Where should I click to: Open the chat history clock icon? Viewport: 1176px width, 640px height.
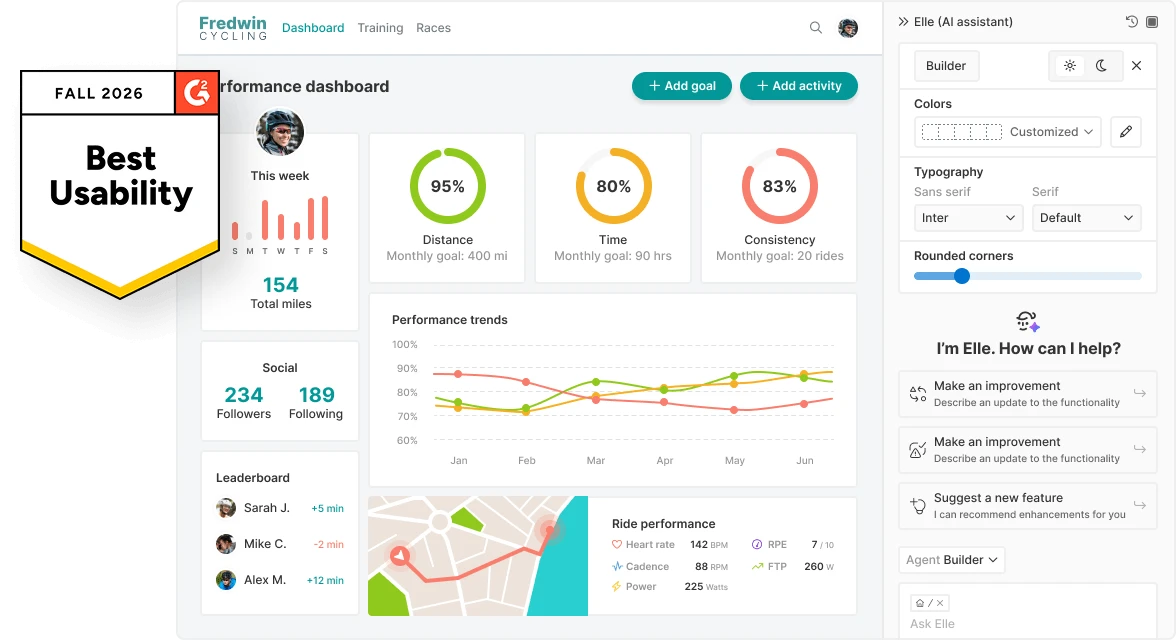coord(1132,22)
